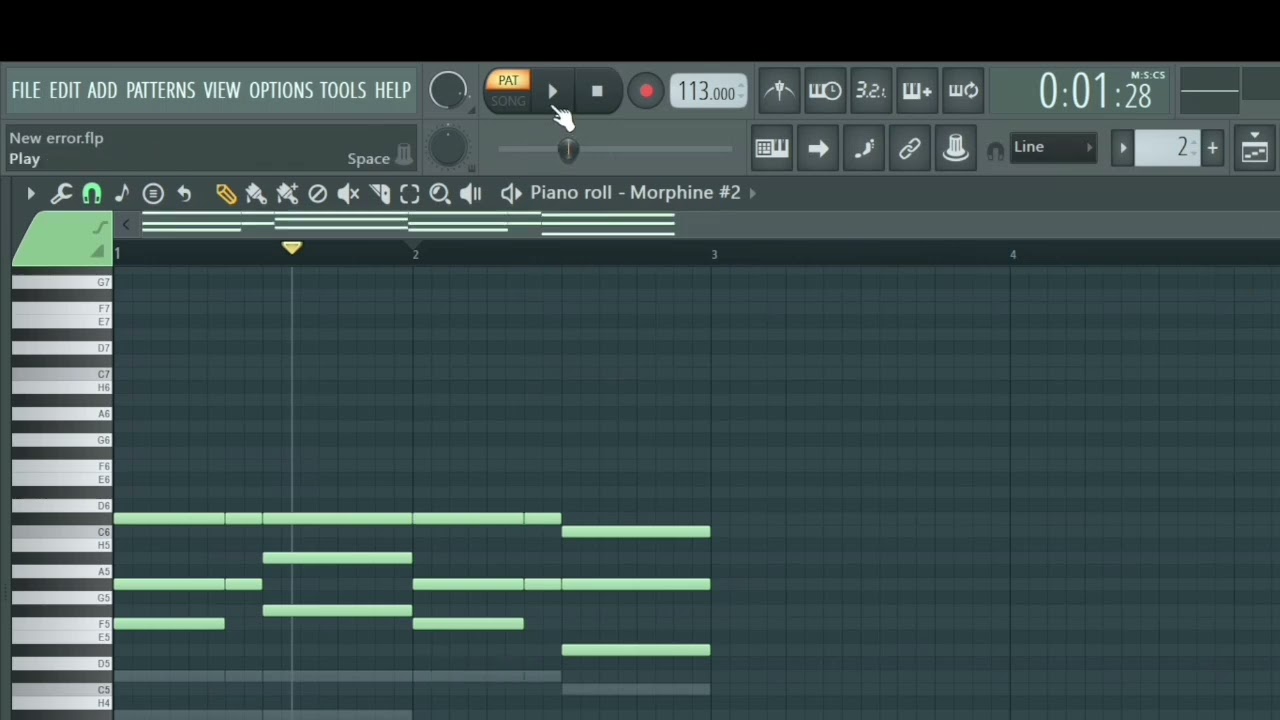
Task: Select the Playback scrub speaker tool
Action: click(x=471, y=193)
